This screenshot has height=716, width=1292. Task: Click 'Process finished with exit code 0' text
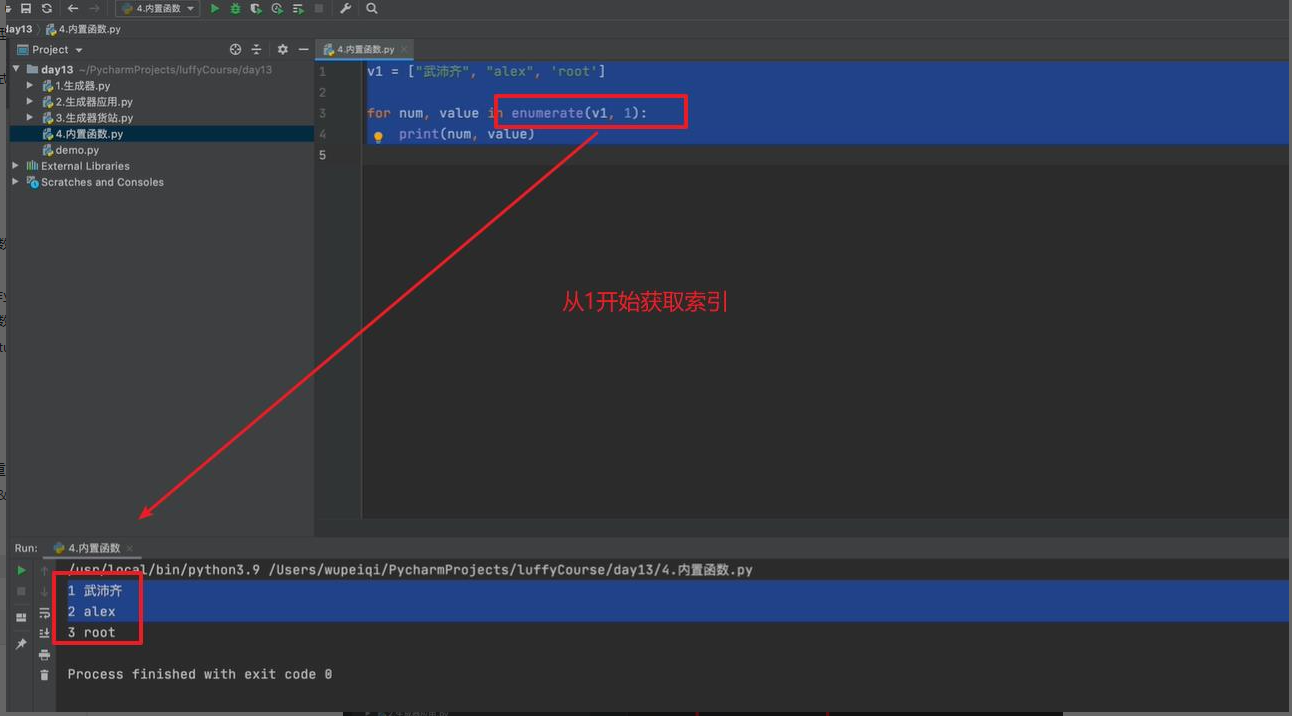pyautogui.click(x=200, y=675)
